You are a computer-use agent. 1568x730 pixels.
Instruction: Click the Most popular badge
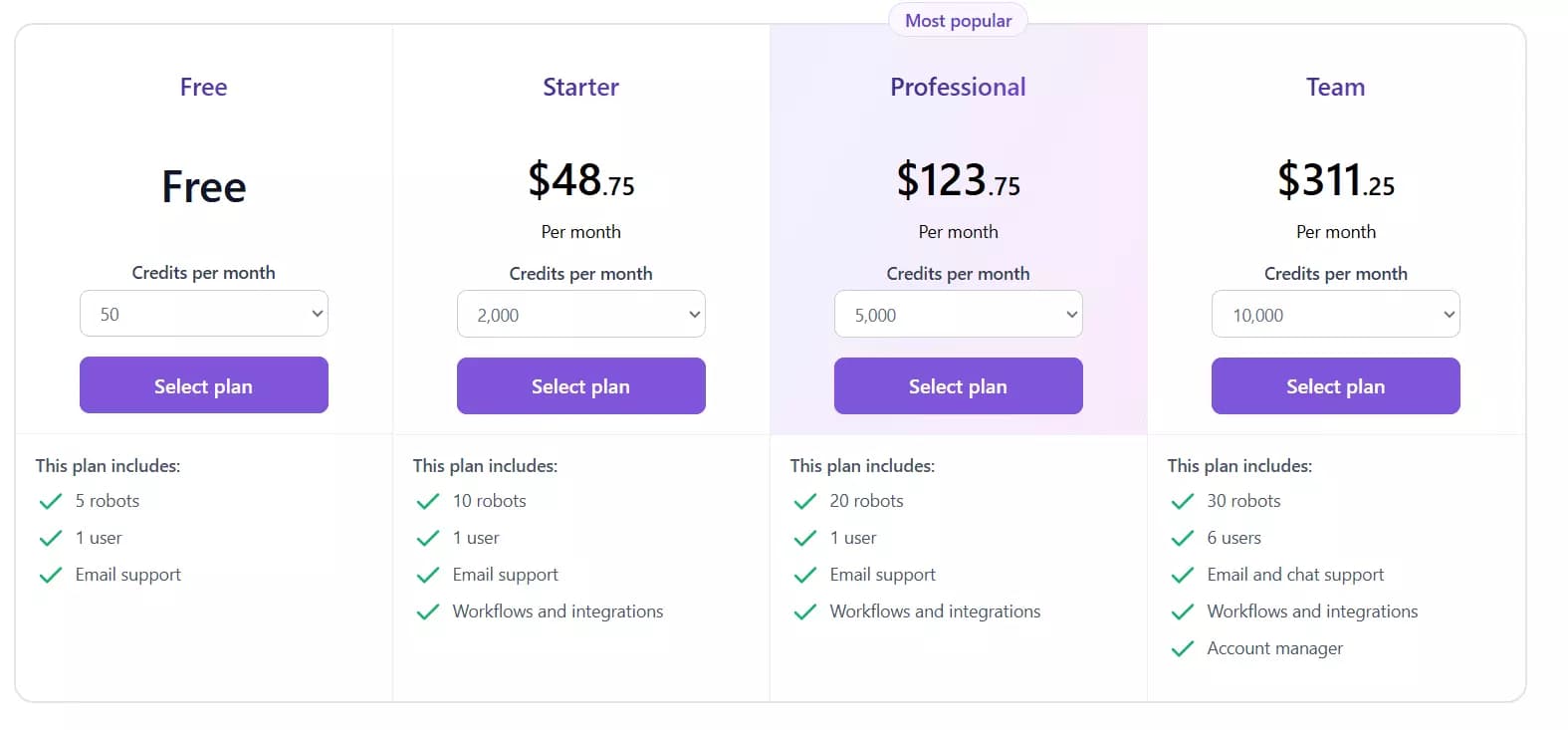click(x=958, y=19)
